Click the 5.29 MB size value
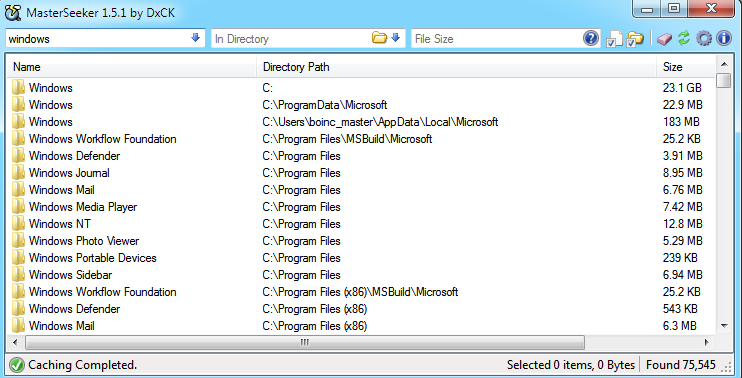Viewport: 742px width, 378px height. point(682,241)
